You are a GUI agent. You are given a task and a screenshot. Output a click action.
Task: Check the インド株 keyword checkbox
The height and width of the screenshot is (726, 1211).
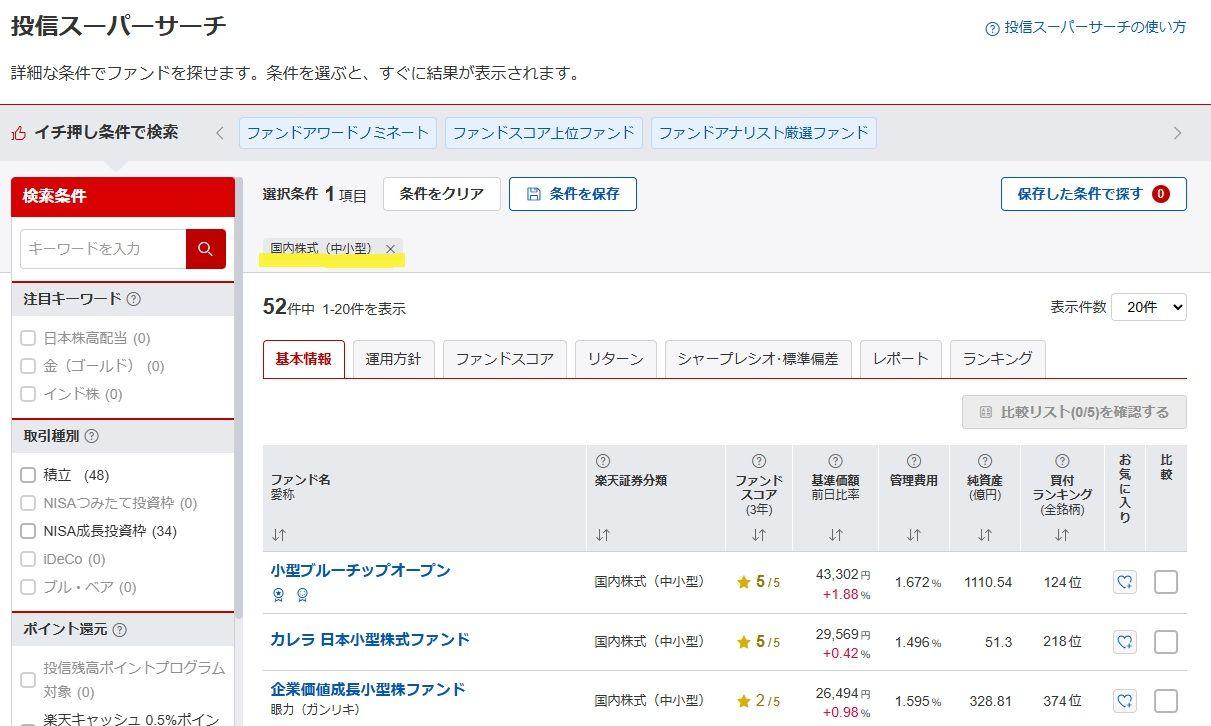(28, 394)
